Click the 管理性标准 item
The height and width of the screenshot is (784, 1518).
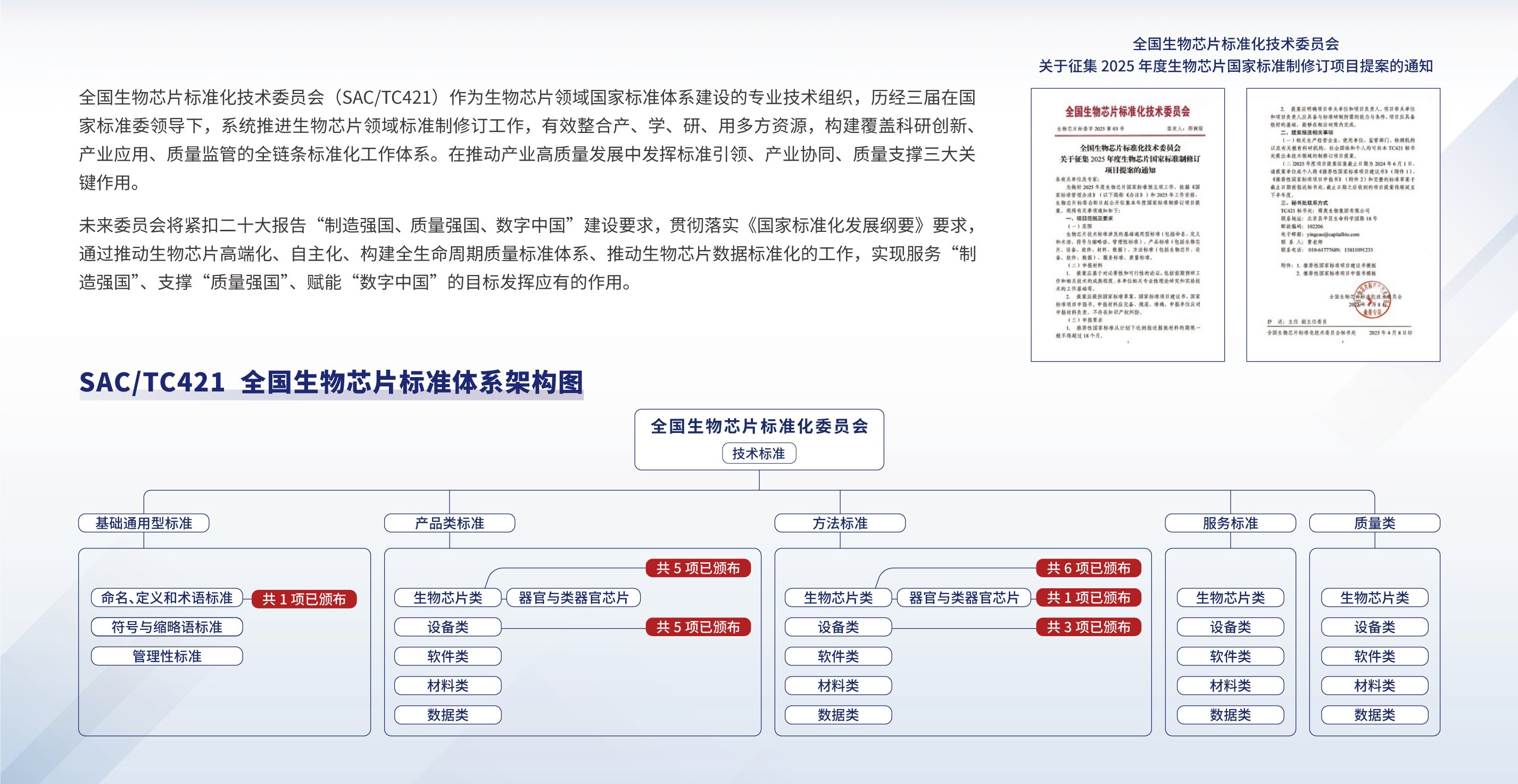click(167, 656)
